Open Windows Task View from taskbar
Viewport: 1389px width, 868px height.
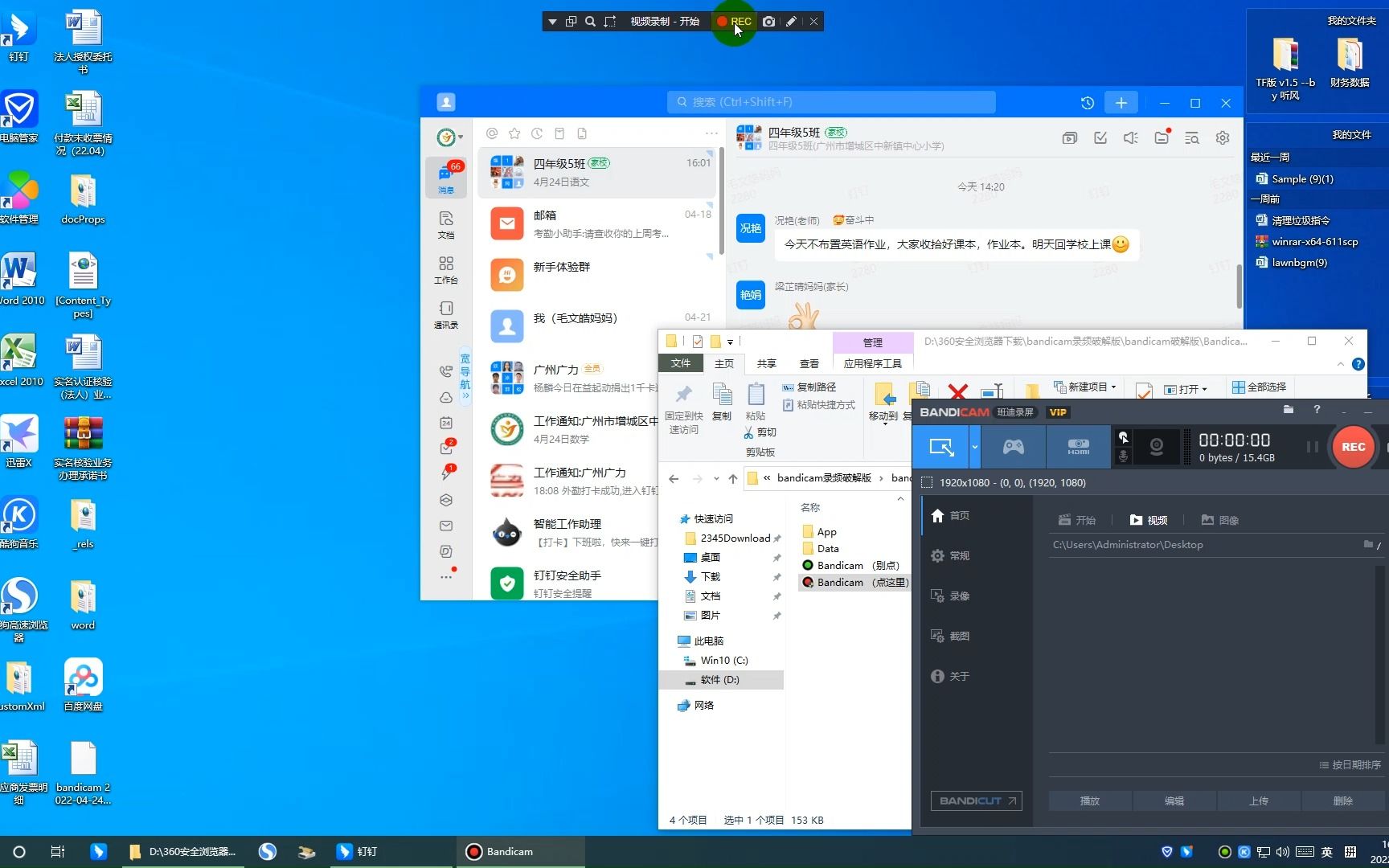(x=57, y=852)
